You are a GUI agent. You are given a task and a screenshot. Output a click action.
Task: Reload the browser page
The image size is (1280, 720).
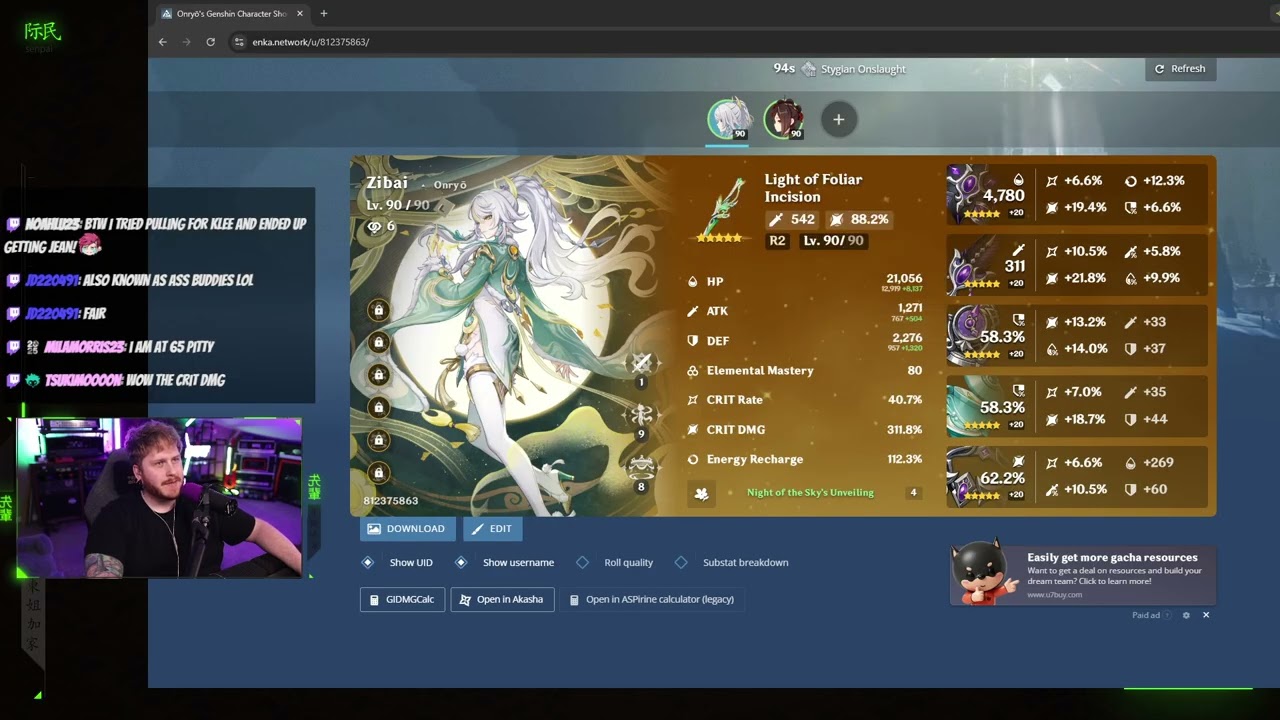pos(210,42)
